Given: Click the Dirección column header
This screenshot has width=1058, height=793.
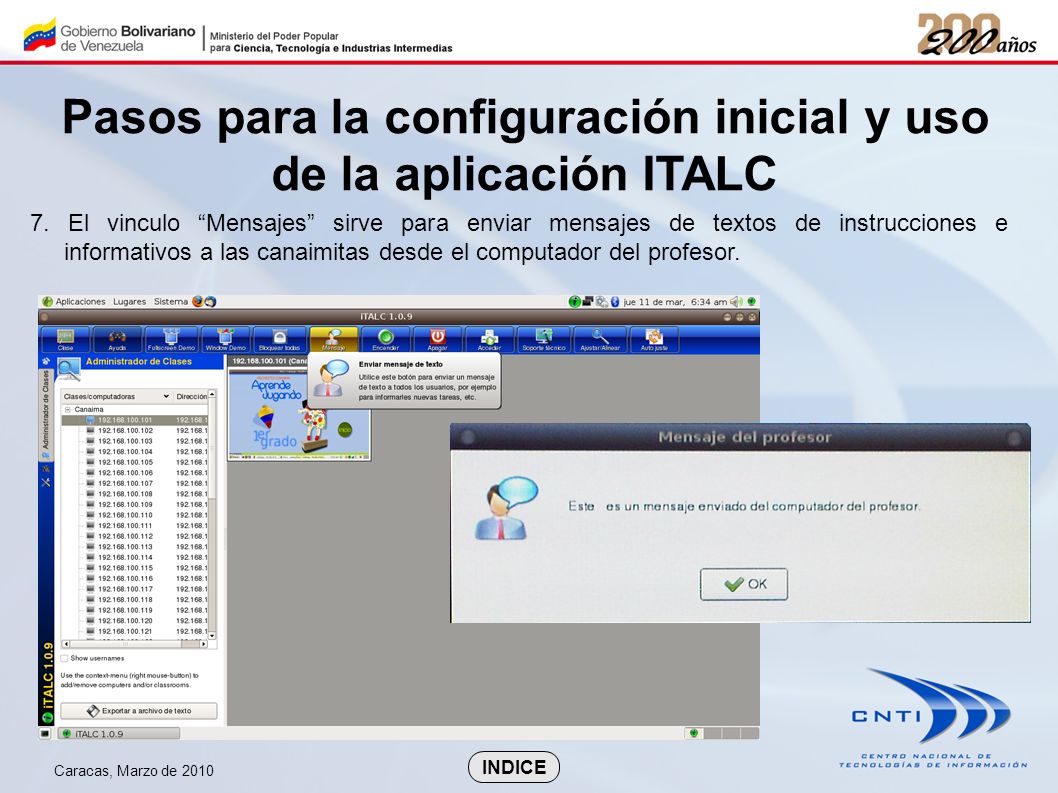Looking at the screenshot, I should coord(192,396).
